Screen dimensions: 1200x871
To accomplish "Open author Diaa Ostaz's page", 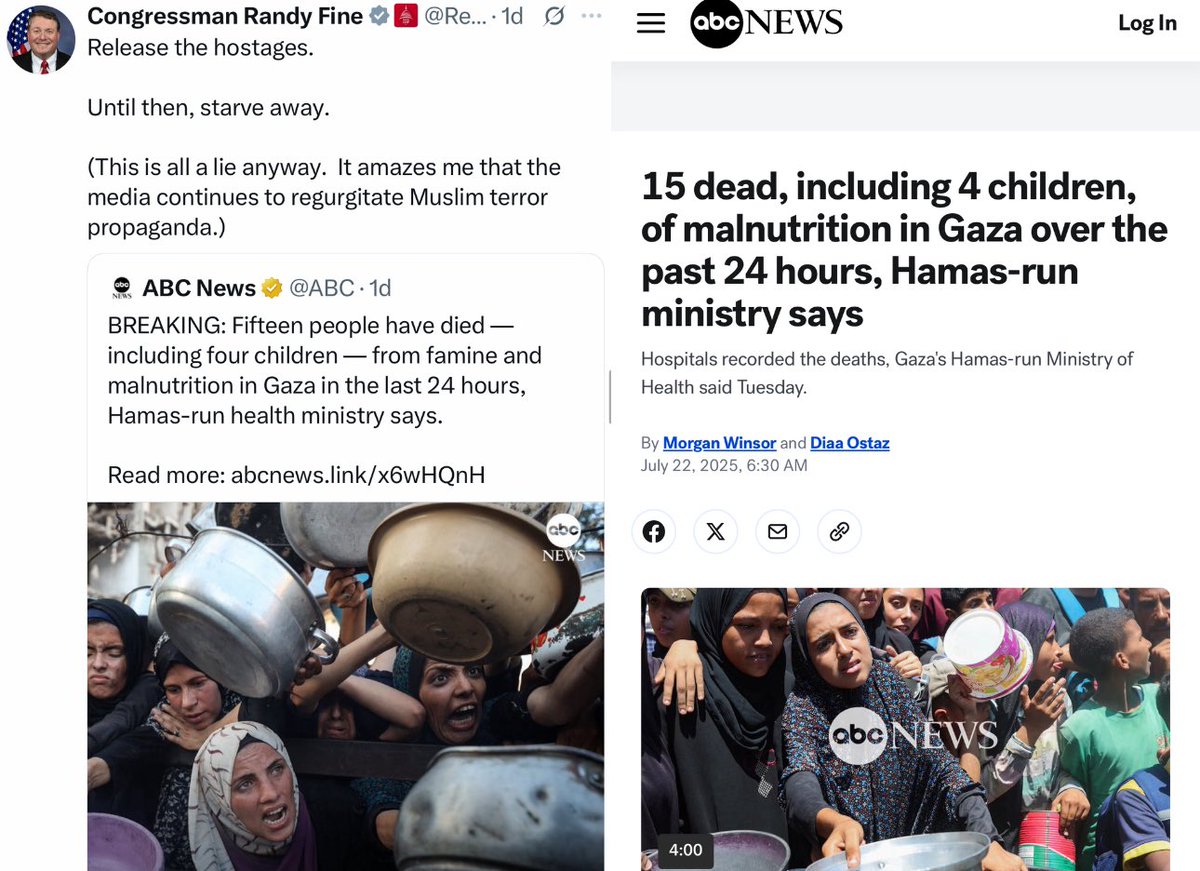I will (849, 442).
